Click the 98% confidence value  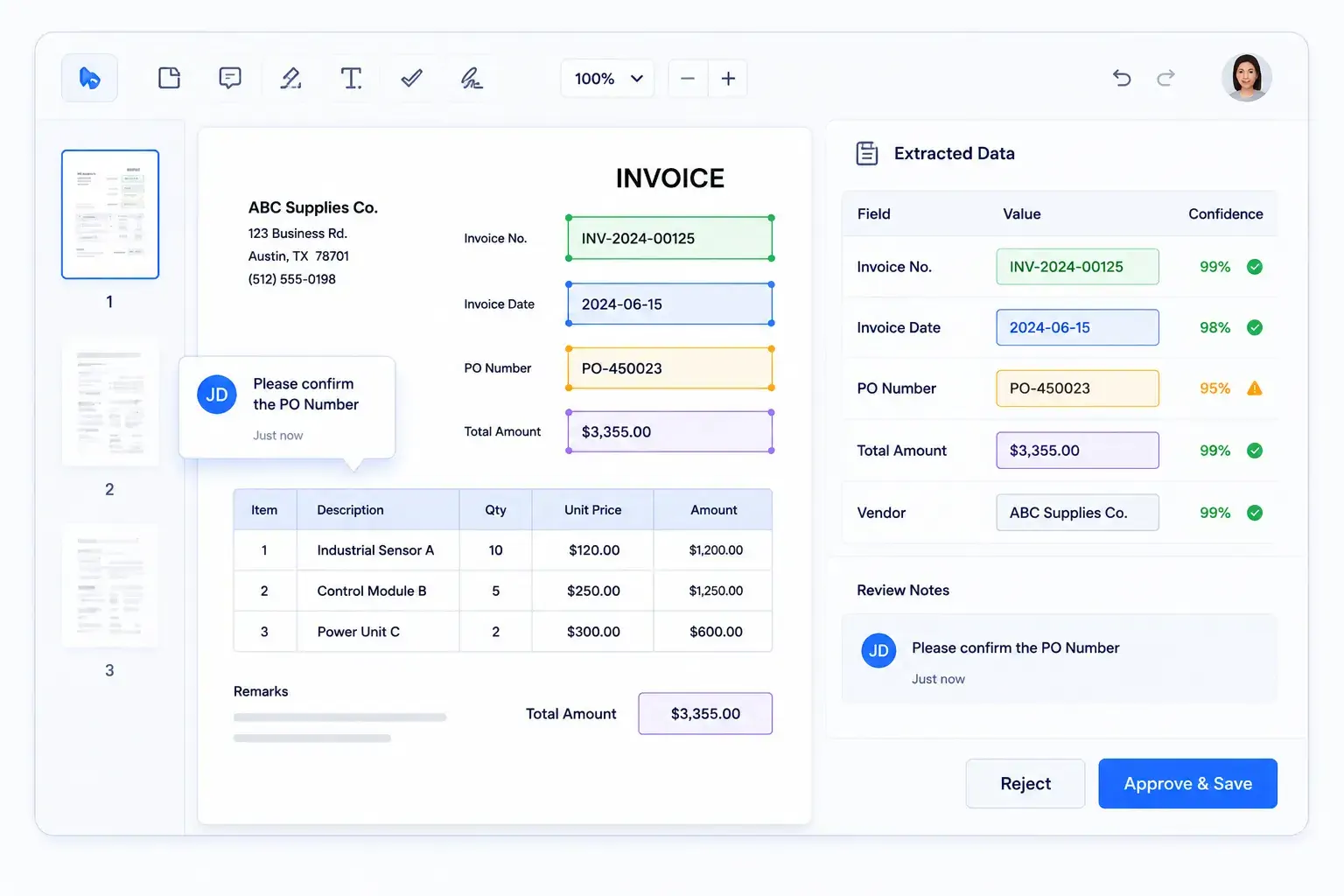tap(1214, 327)
